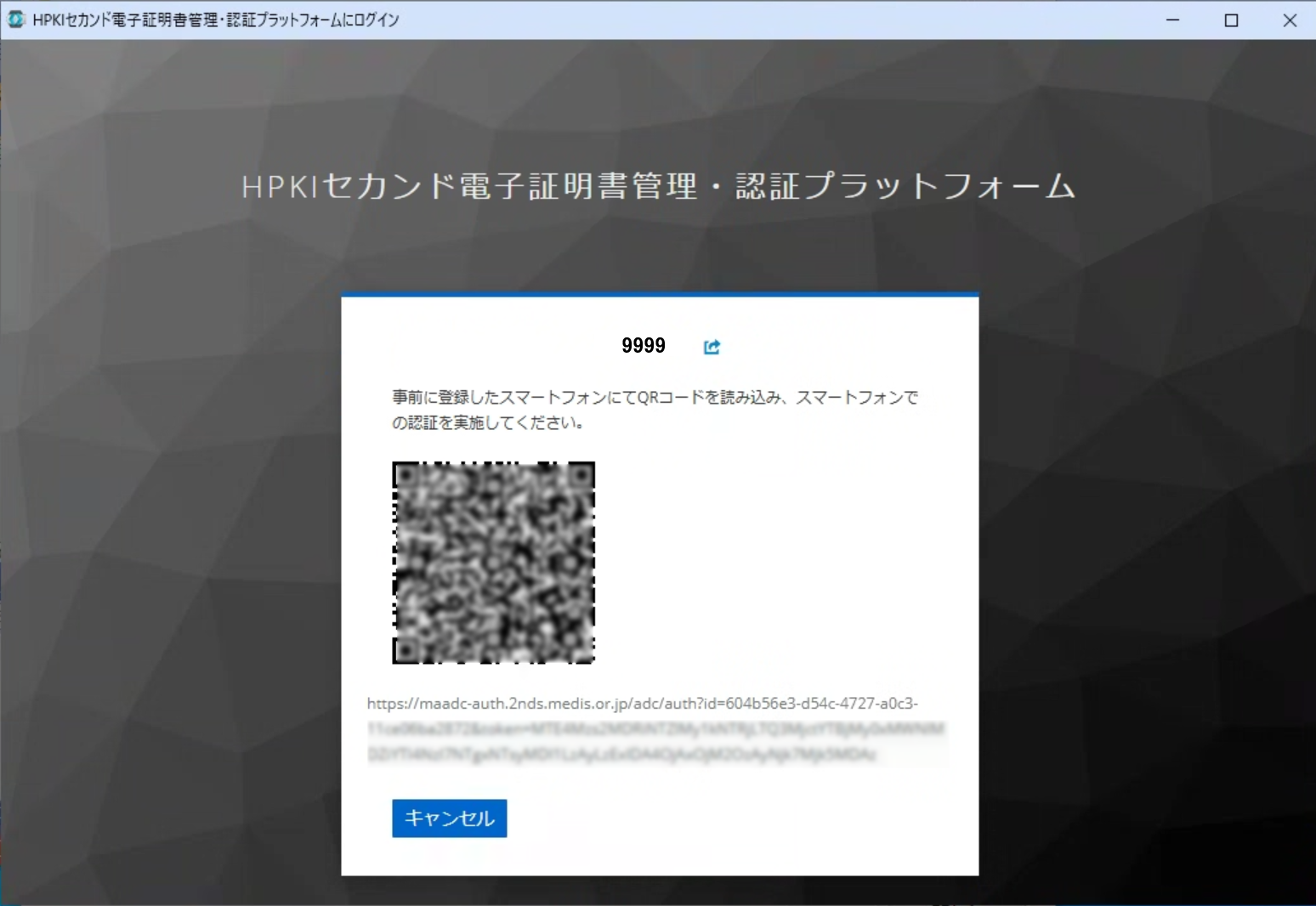Click the large HPKIセカンド電子証明書管理 page heading

658,186
